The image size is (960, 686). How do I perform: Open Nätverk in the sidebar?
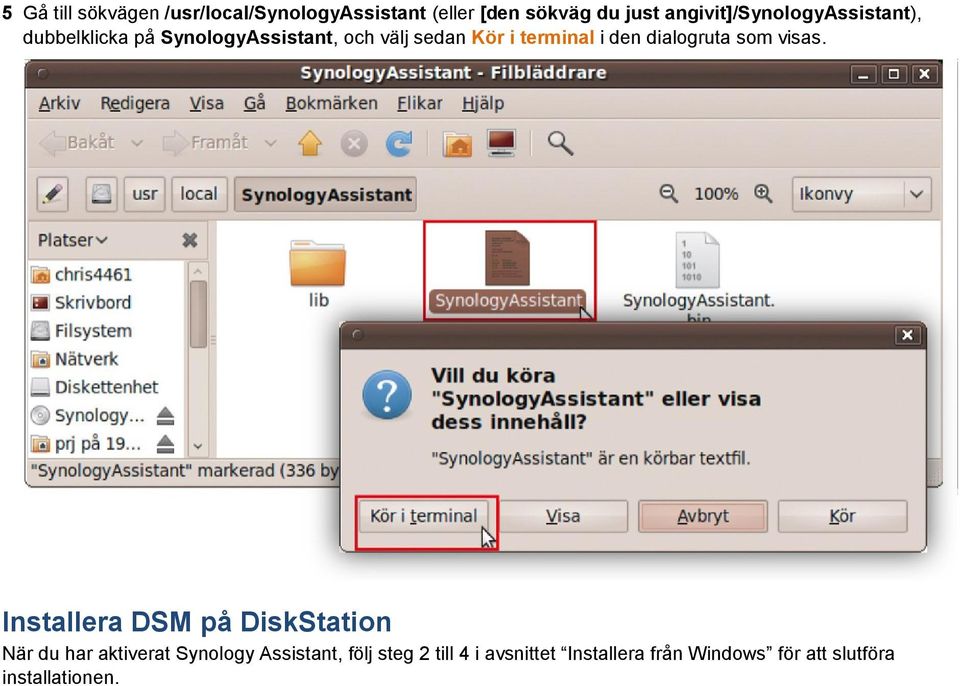tap(74, 359)
